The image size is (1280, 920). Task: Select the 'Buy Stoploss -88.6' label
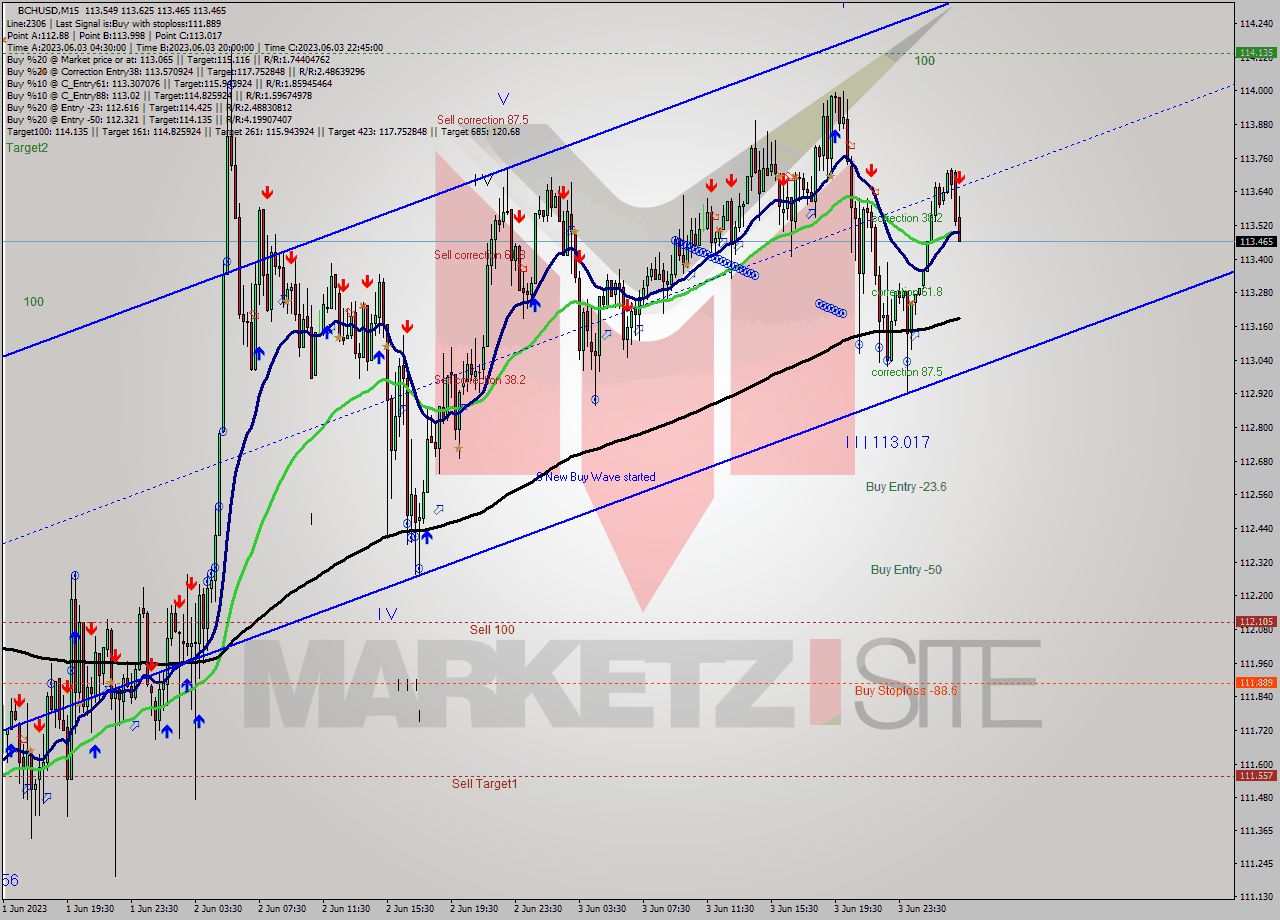coord(906,691)
